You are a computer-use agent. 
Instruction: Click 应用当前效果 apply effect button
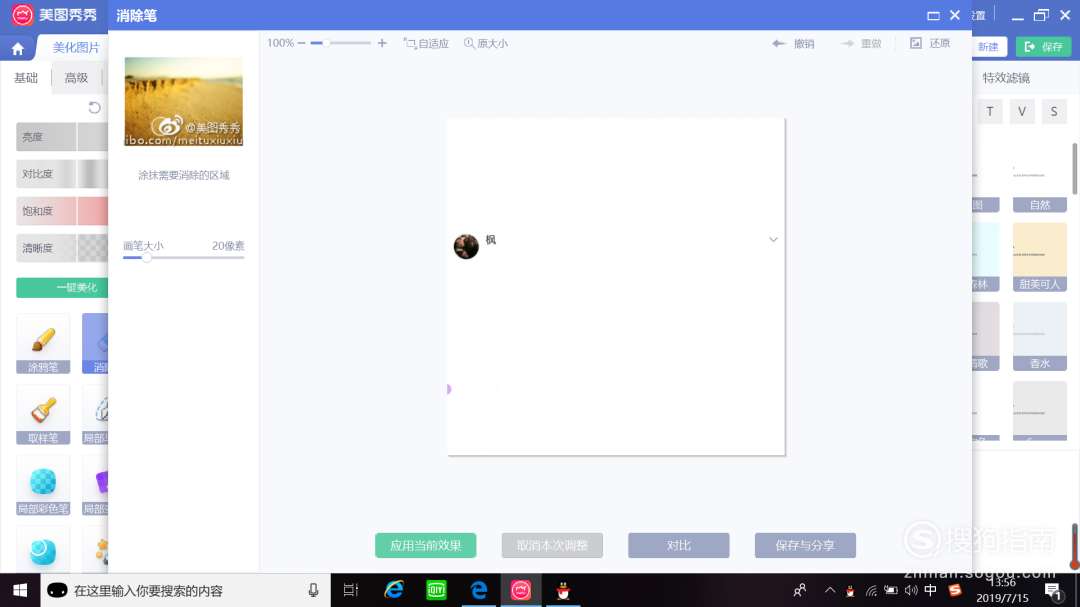click(426, 545)
